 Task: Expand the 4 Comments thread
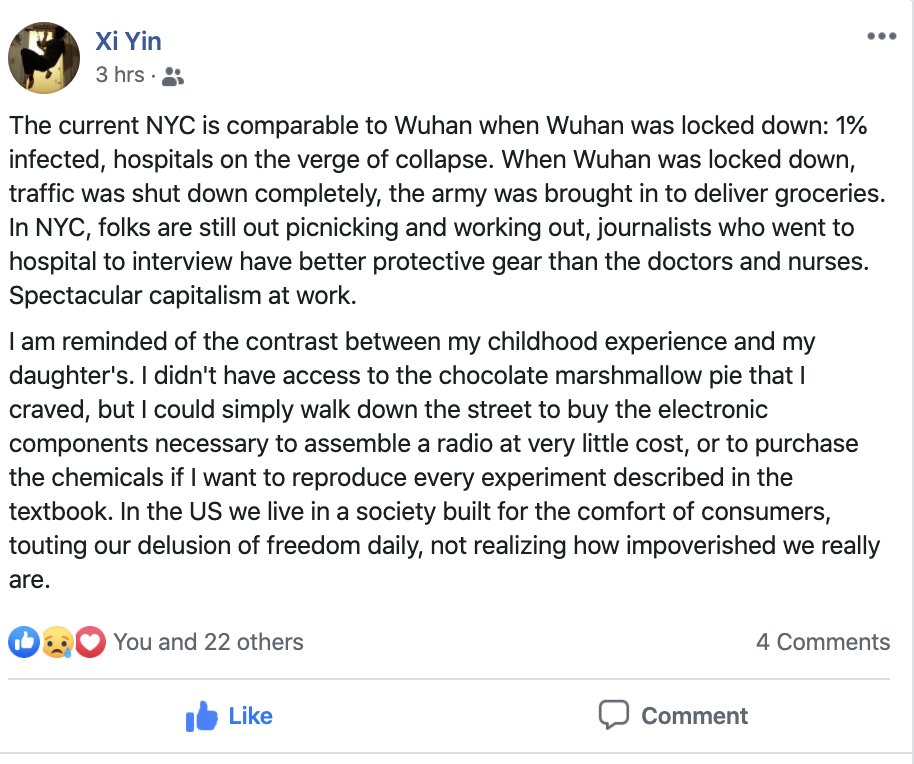(822, 642)
